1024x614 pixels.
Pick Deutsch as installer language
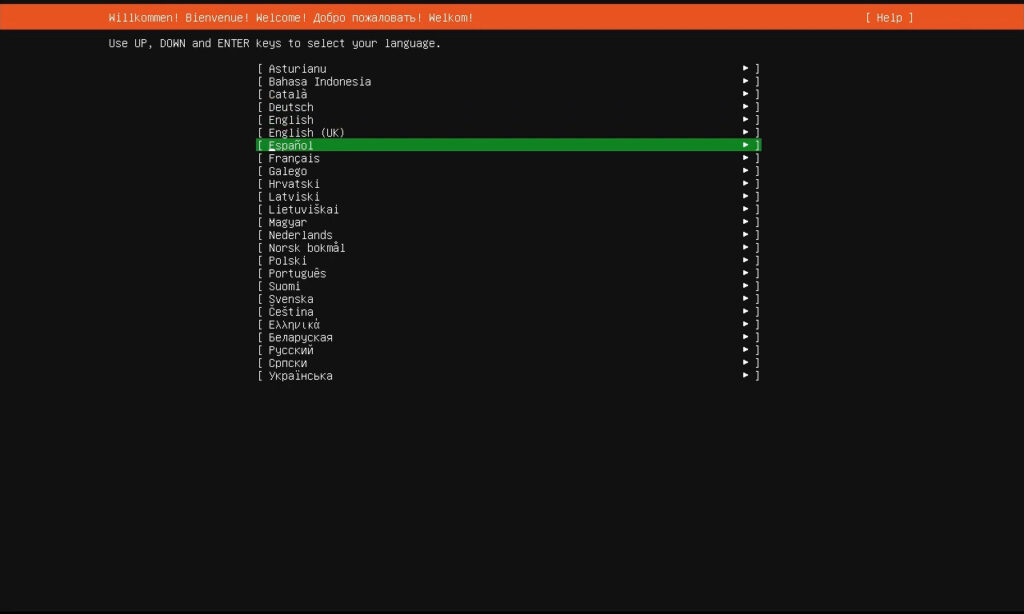(x=290, y=107)
